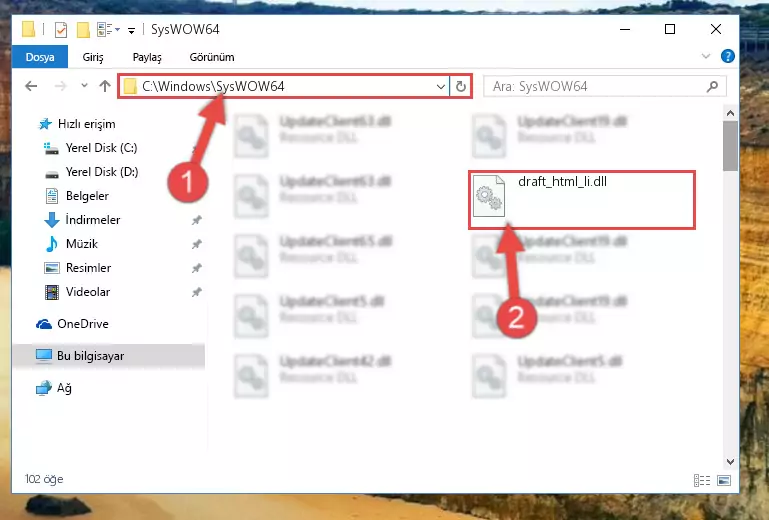Viewport: 769px width, 520px height.
Task: Open the Dosya file menu tab
Action: pos(40,57)
